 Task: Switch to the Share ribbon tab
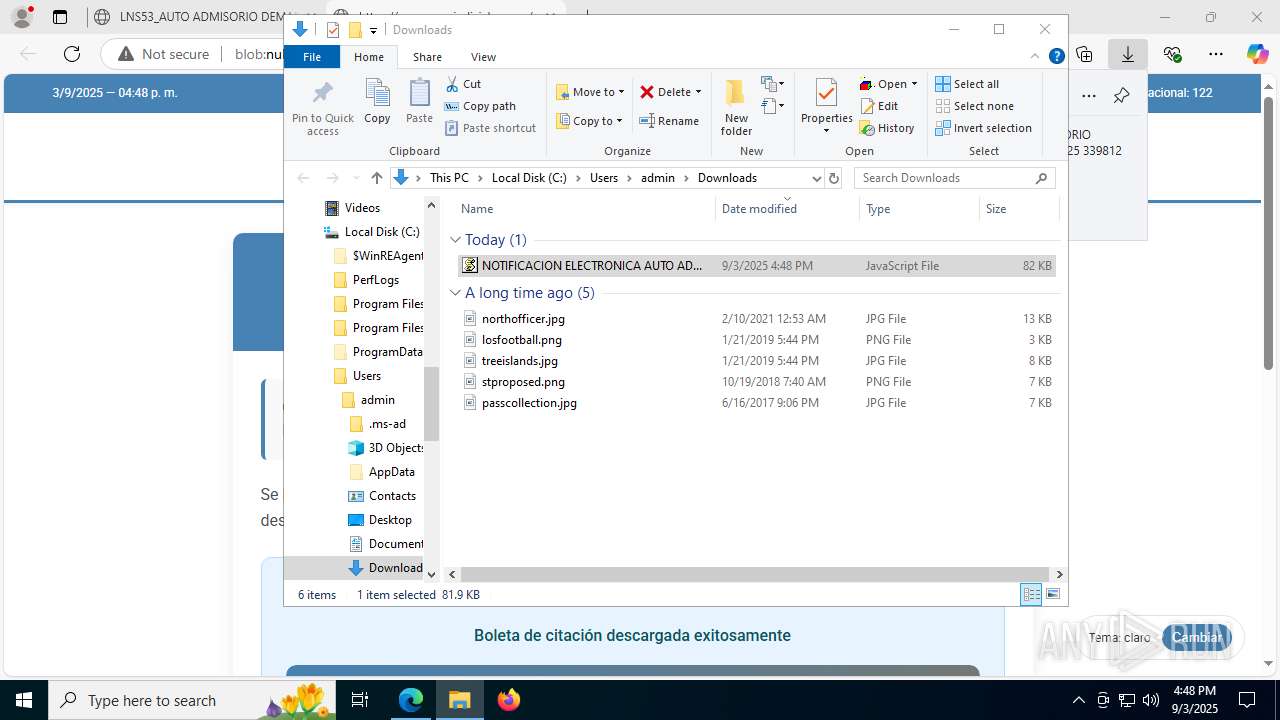427,57
